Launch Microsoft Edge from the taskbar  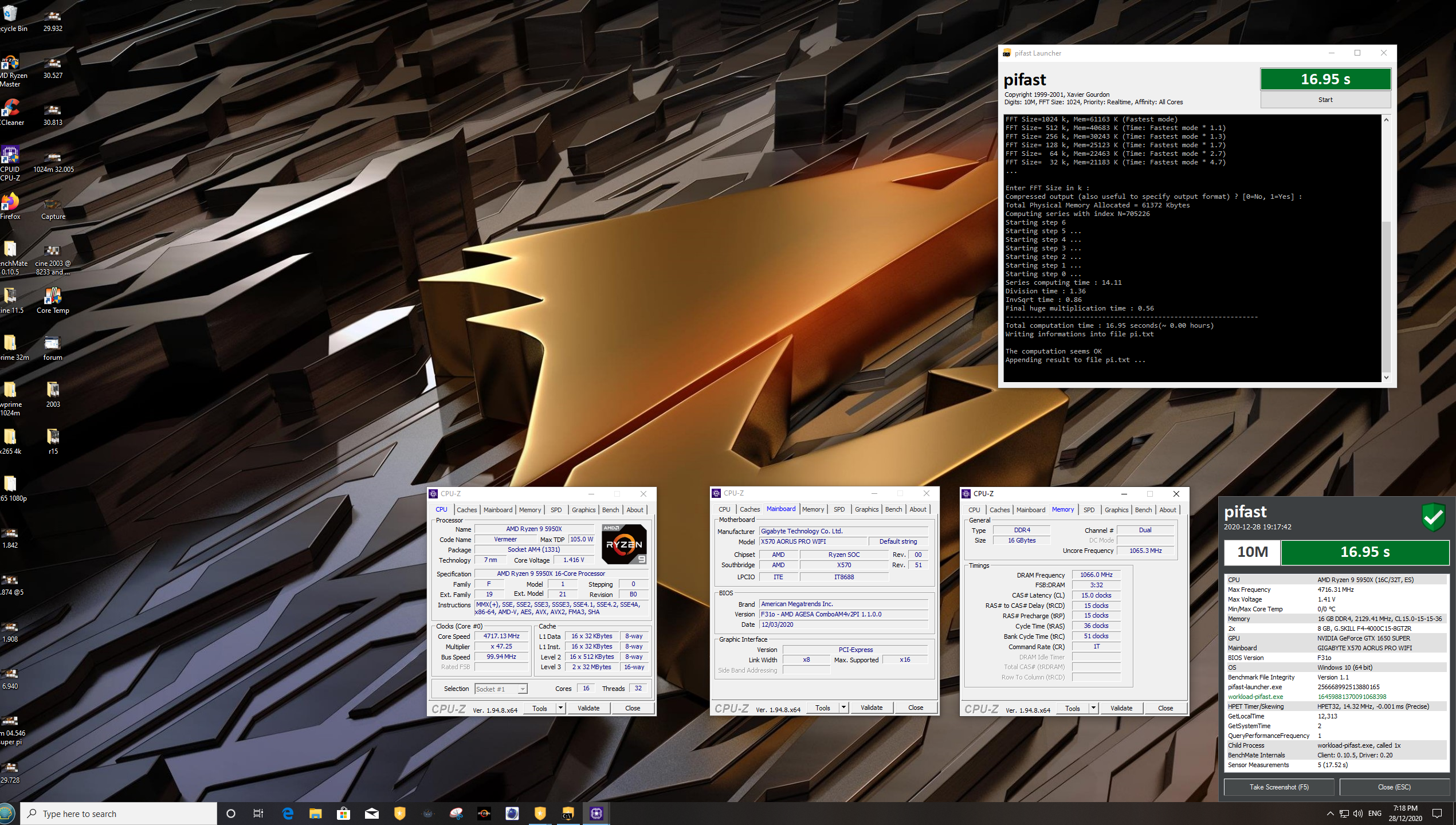click(x=288, y=814)
